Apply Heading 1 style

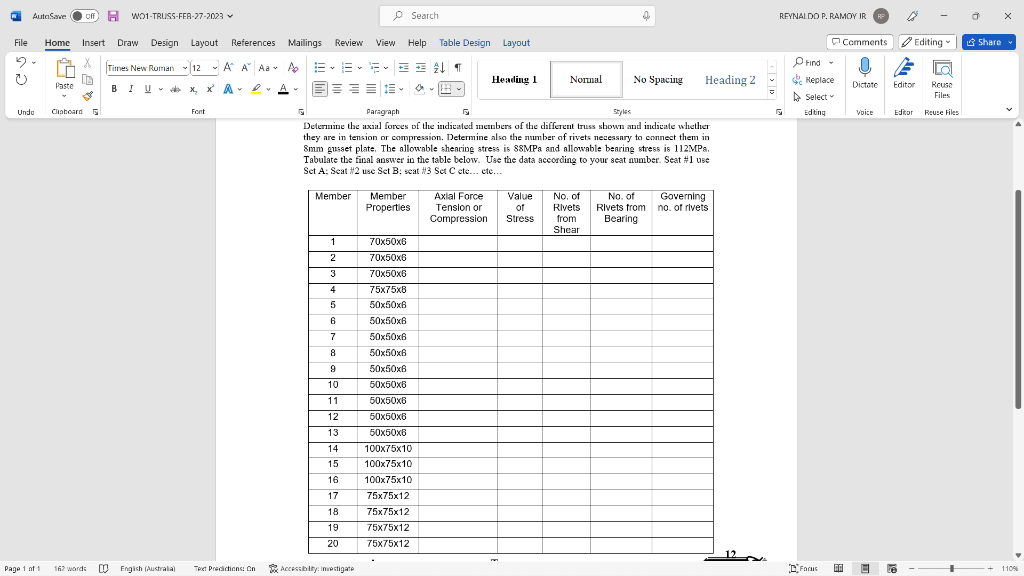coord(514,80)
